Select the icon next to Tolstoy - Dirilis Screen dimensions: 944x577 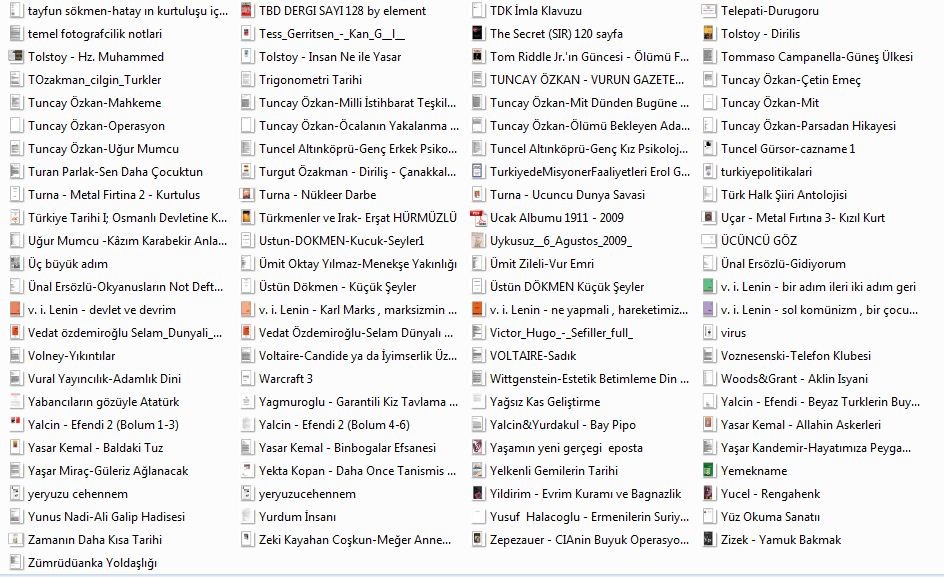point(709,34)
